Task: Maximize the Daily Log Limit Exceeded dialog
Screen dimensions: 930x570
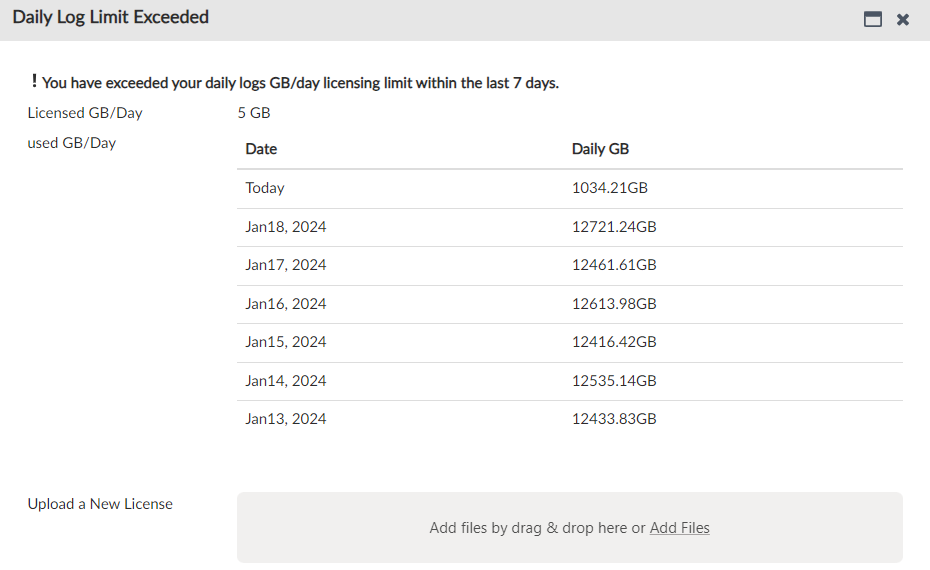Action: click(x=873, y=19)
